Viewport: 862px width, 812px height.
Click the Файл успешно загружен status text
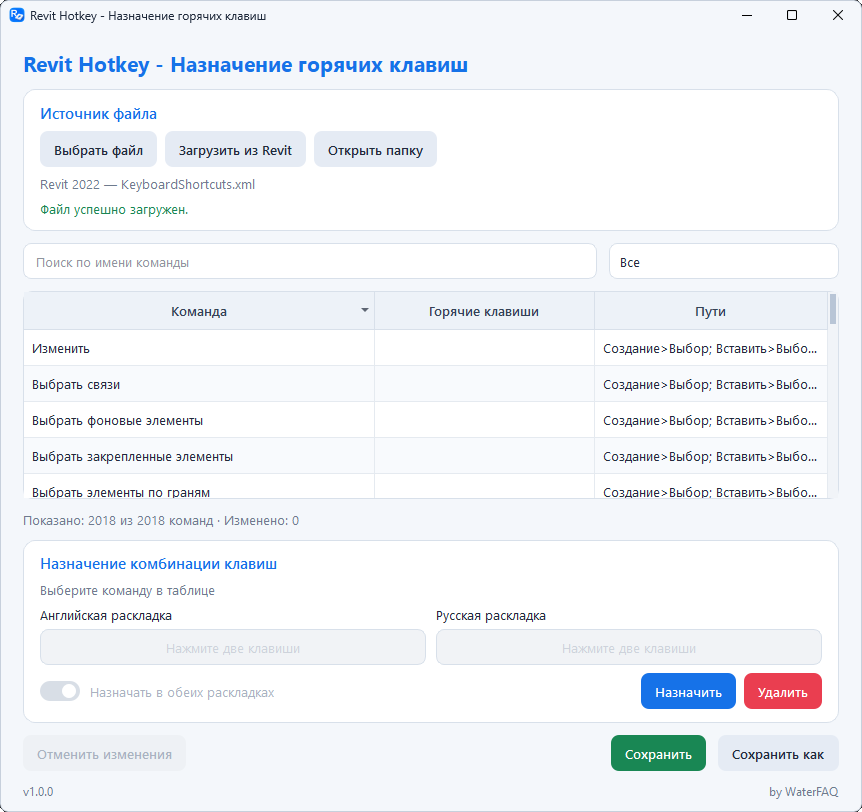point(114,209)
